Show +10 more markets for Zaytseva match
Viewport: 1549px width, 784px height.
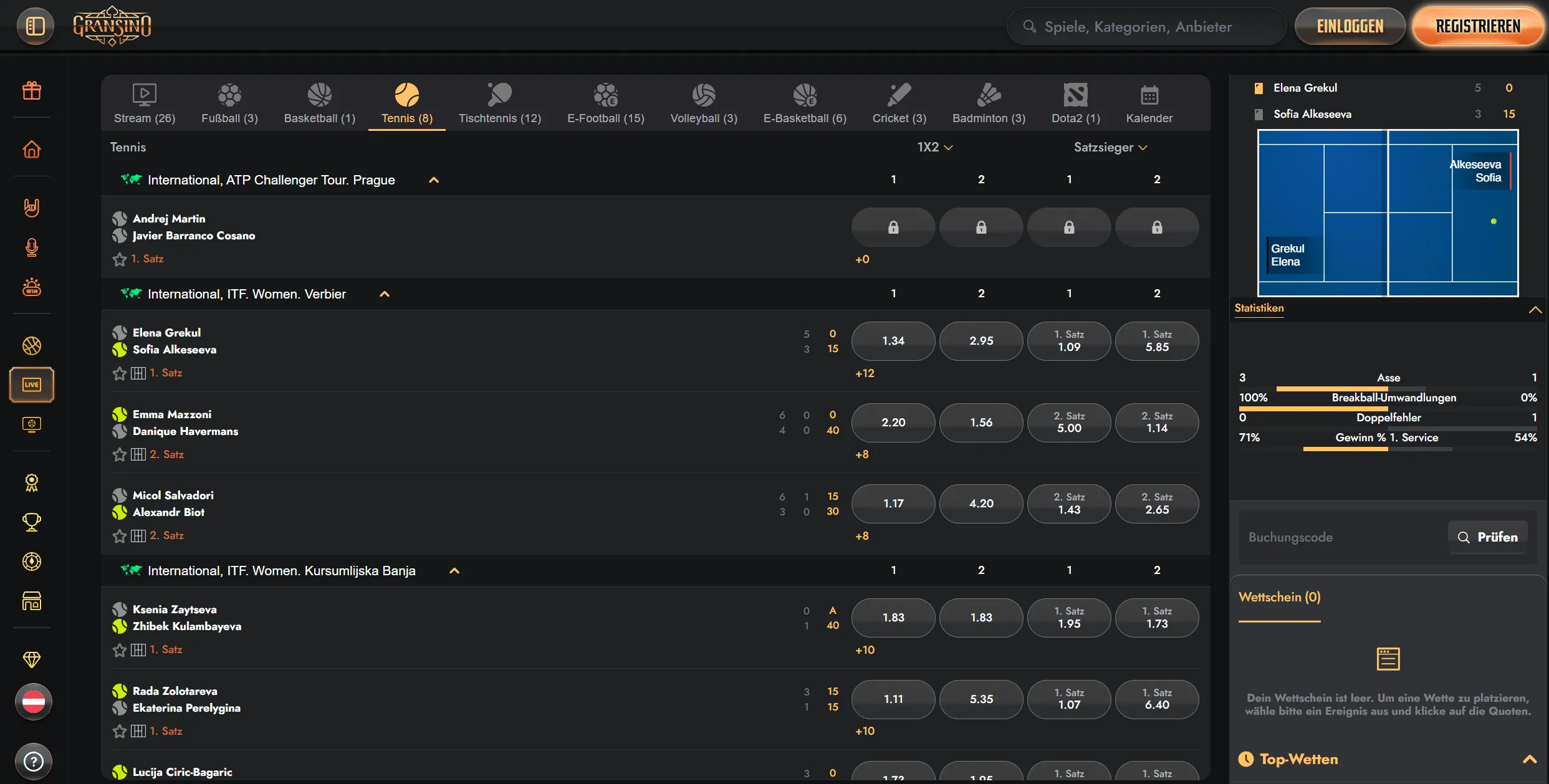865,650
